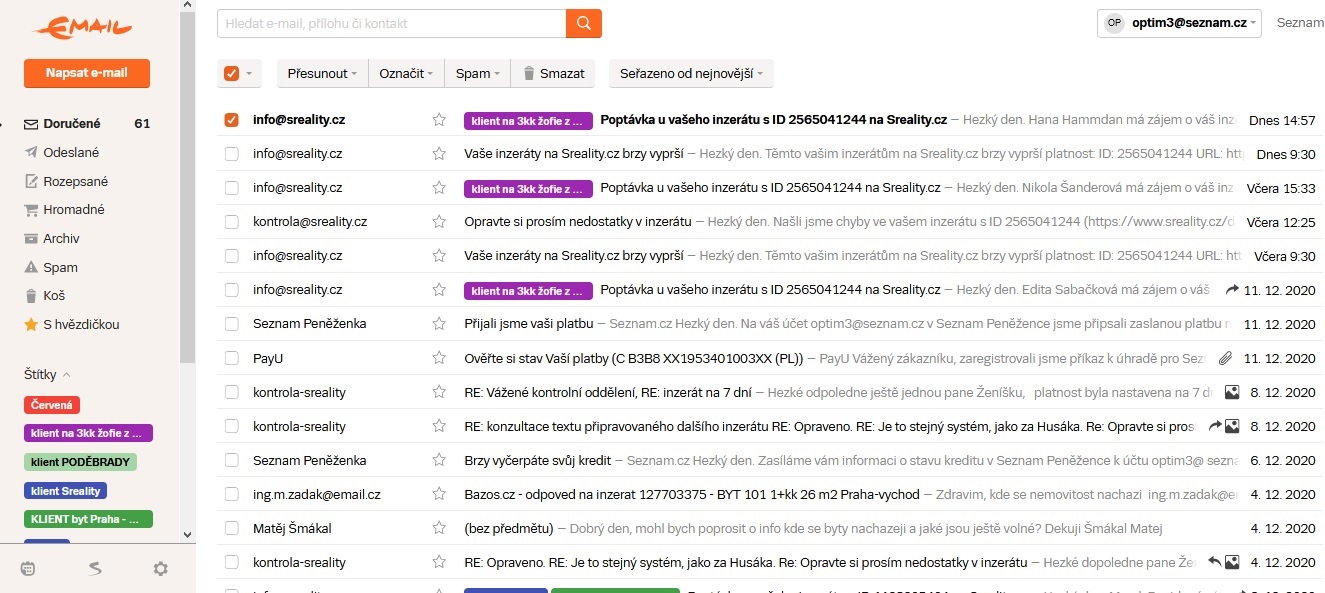Open the Seznam link at top right
The width and height of the screenshot is (1325, 593).
[1300, 23]
